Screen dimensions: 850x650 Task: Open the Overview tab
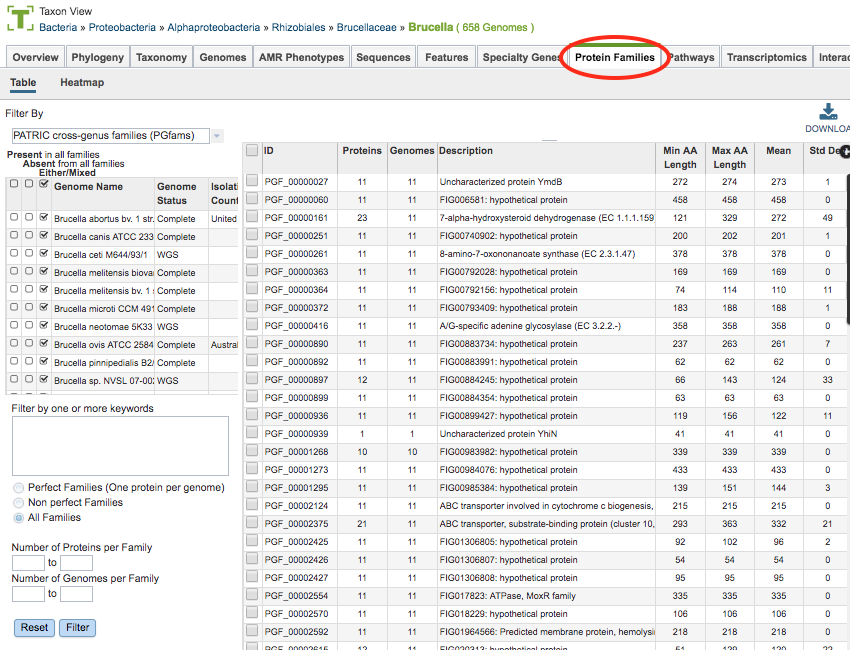point(35,57)
